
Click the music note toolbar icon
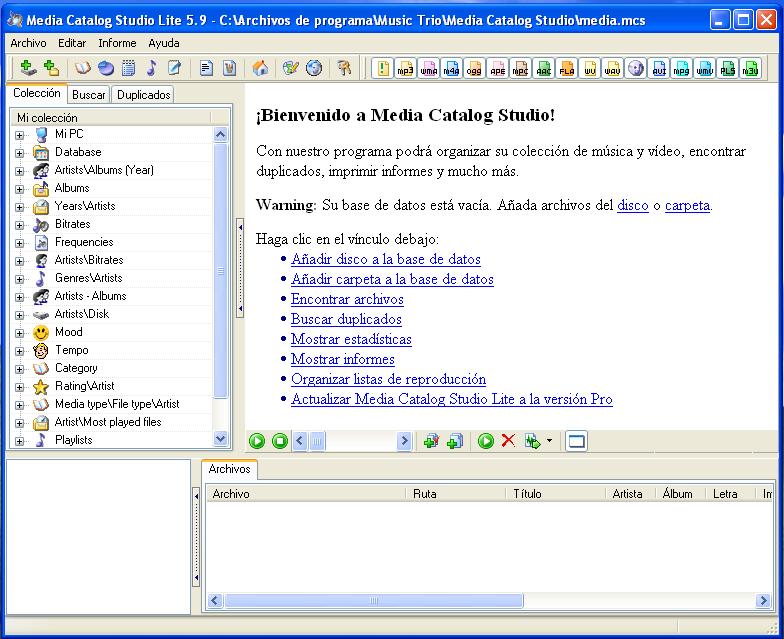pyautogui.click(x=152, y=68)
